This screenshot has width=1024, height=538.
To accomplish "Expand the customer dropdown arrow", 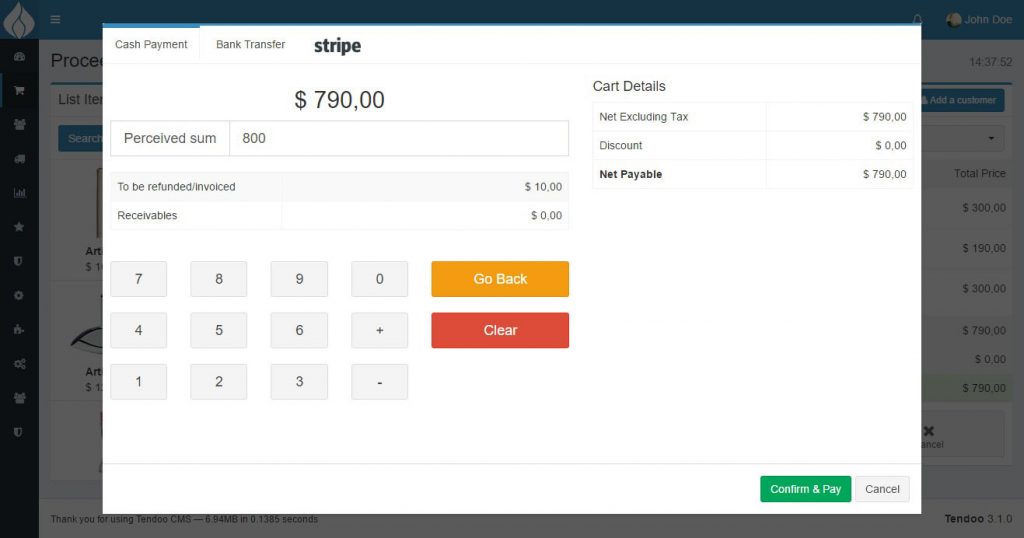I will [993, 139].
